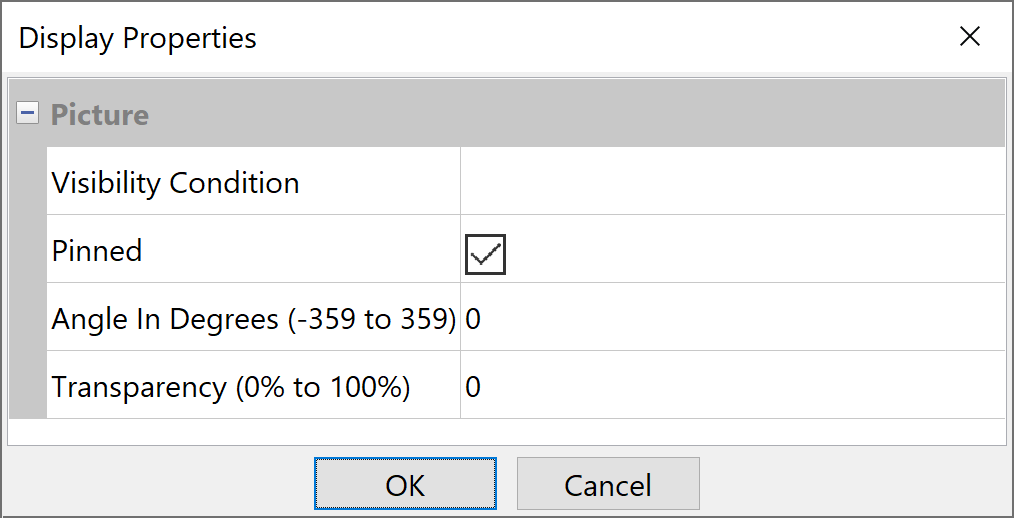This screenshot has width=1014, height=518.
Task: Click the Display Properties title bar text
Action: [x=138, y=38]
